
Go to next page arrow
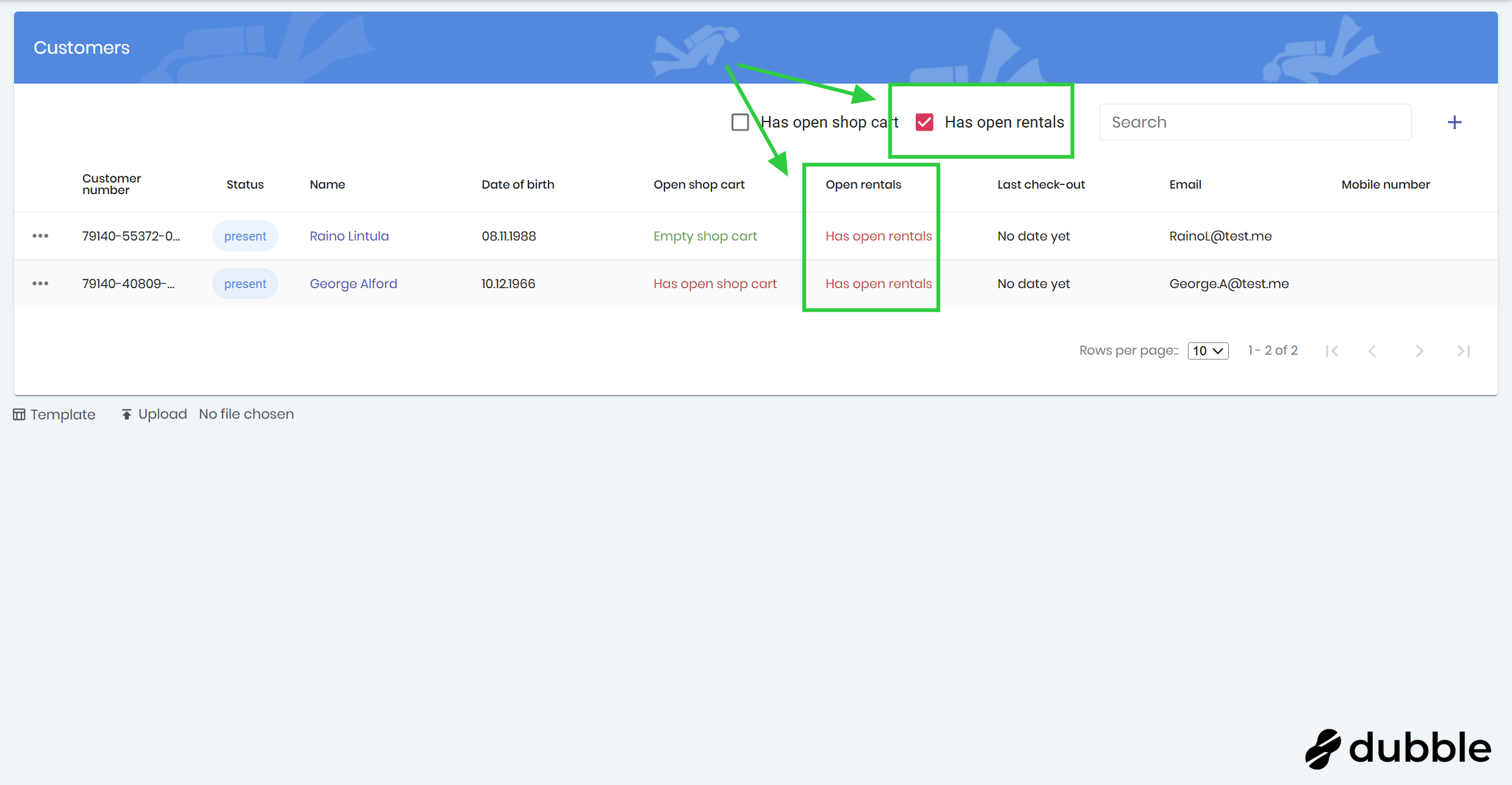tap(1419, 351)
